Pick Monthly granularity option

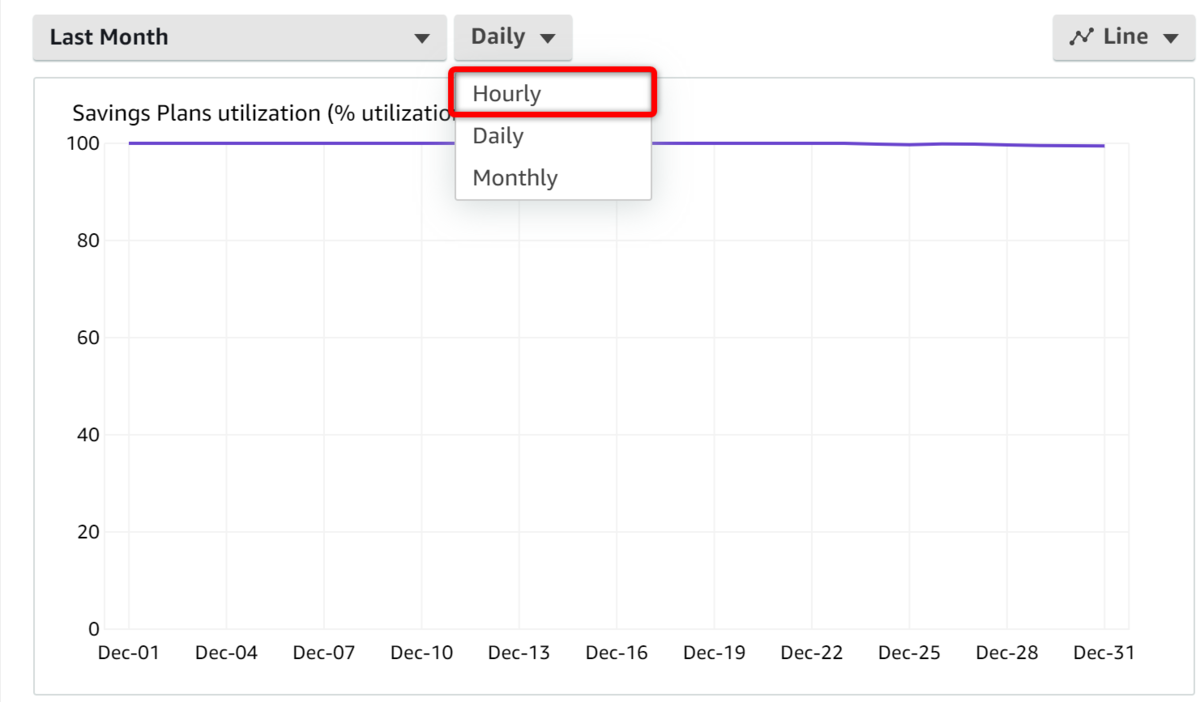553,178
